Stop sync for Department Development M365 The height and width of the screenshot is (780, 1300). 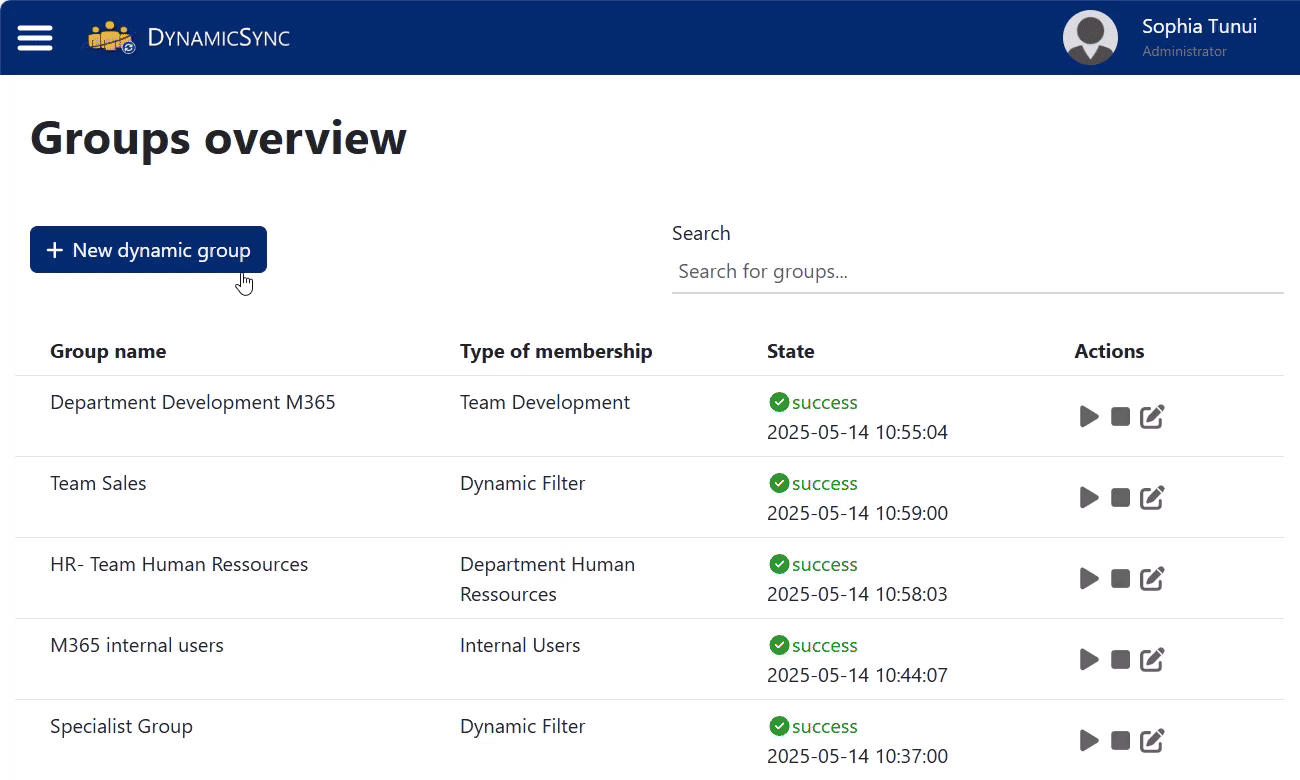click(x=1120, y=416)
